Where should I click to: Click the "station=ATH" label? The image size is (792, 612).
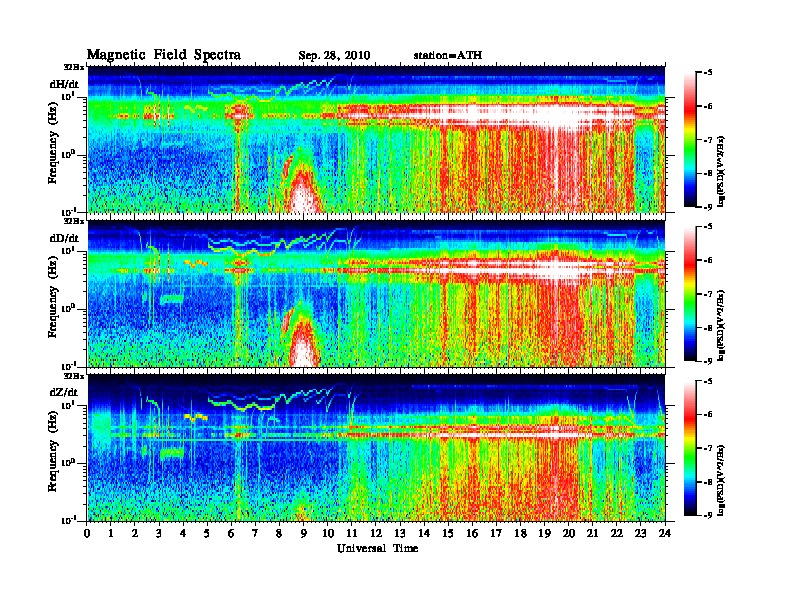[448, 55]
